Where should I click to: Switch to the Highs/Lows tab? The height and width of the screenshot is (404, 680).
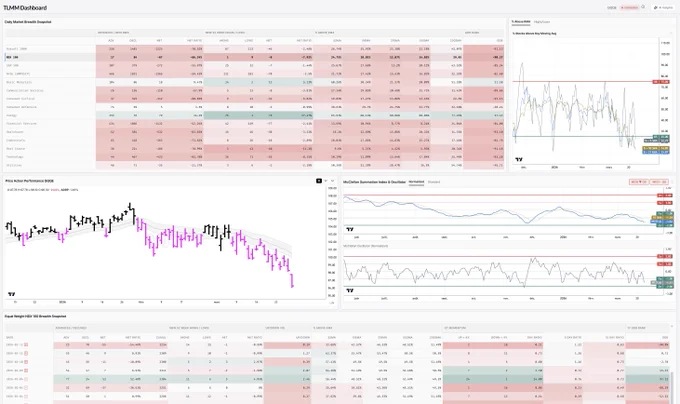542,22
